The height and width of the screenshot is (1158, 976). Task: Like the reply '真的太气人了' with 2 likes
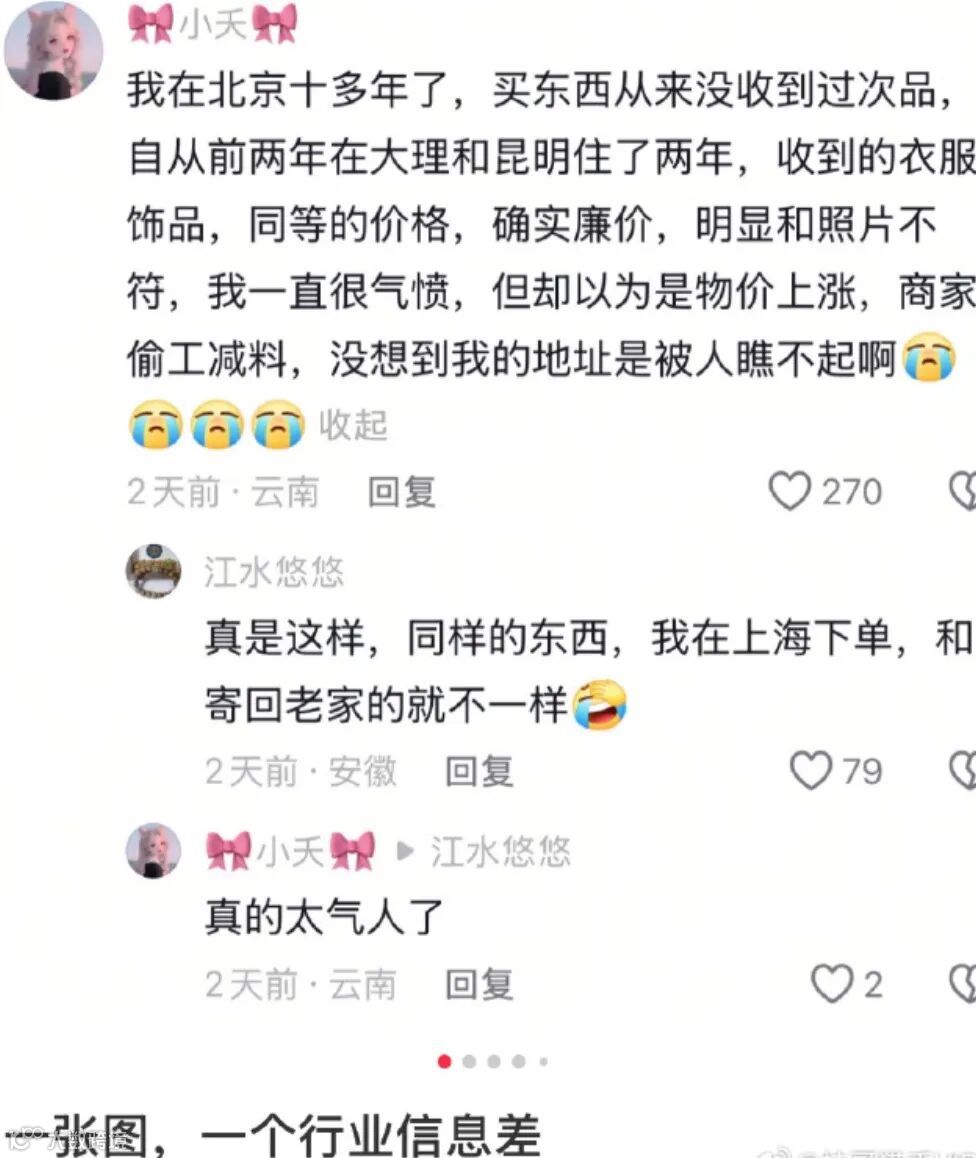click(832, 984)
